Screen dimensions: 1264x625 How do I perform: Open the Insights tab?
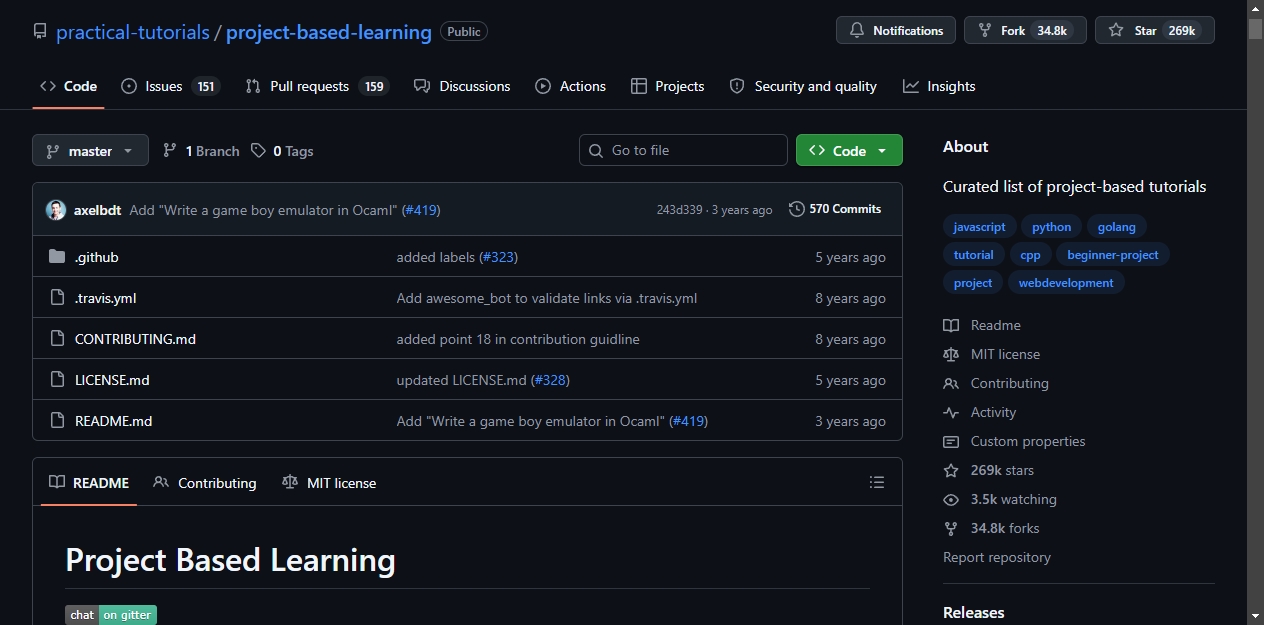(939, 86)
